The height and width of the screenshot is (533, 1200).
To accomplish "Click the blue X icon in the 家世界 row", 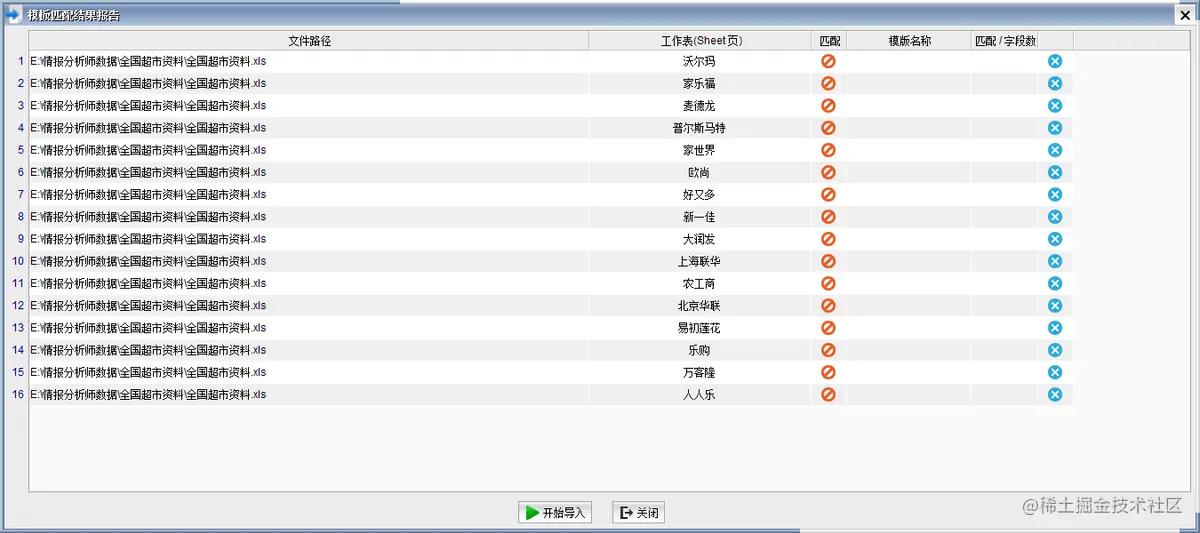I will coord(1055,150).
